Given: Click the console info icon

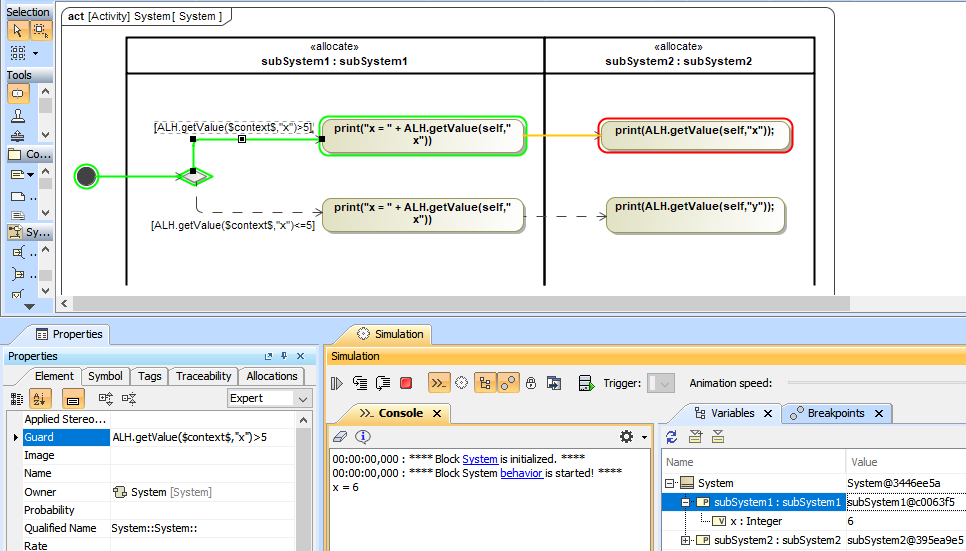Looking at the screenshot, I should click(363, 437).
